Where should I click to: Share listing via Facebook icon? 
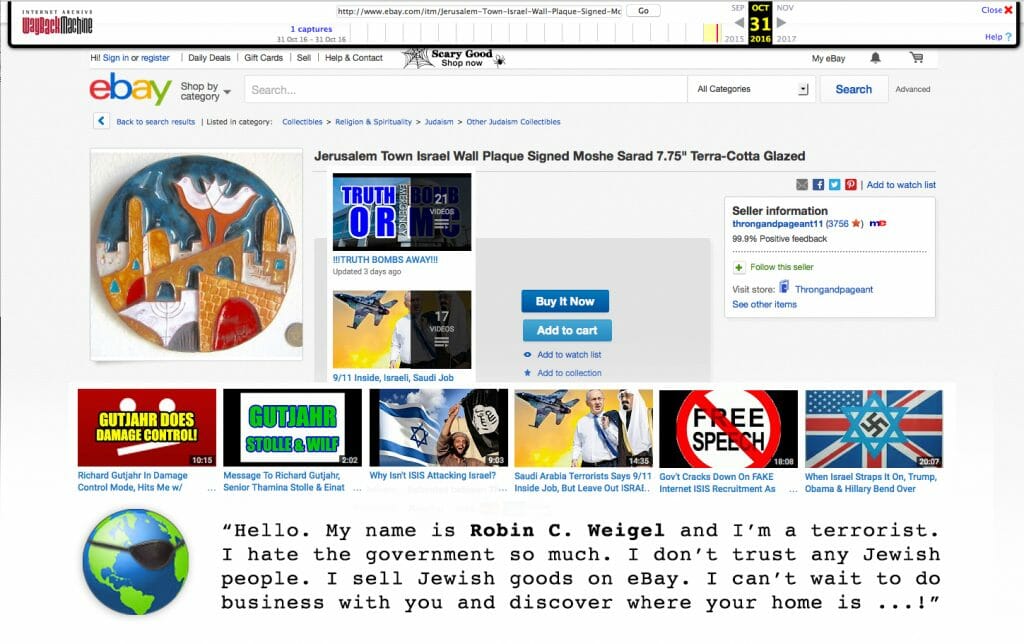tap(818, 185)
